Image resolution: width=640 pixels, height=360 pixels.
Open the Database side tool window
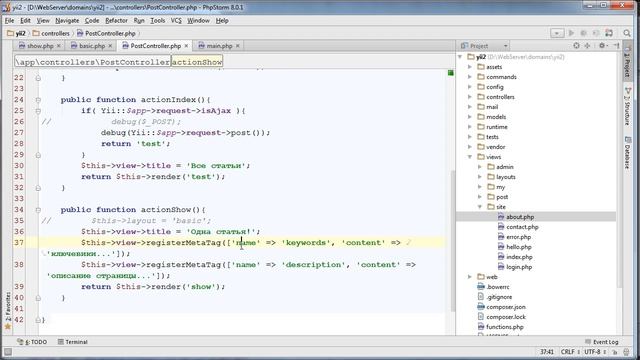pos(628,152)
